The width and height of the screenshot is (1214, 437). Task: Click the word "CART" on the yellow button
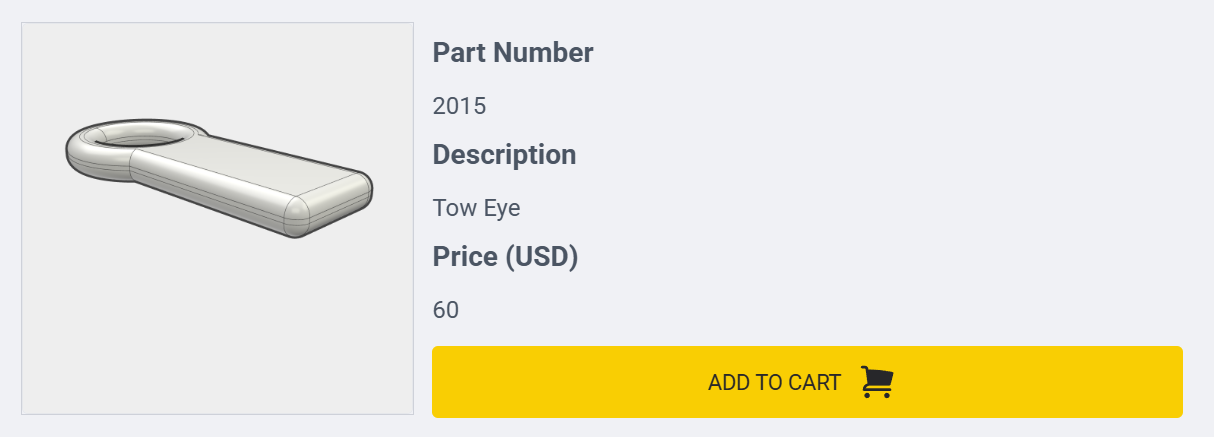(814, 382)
